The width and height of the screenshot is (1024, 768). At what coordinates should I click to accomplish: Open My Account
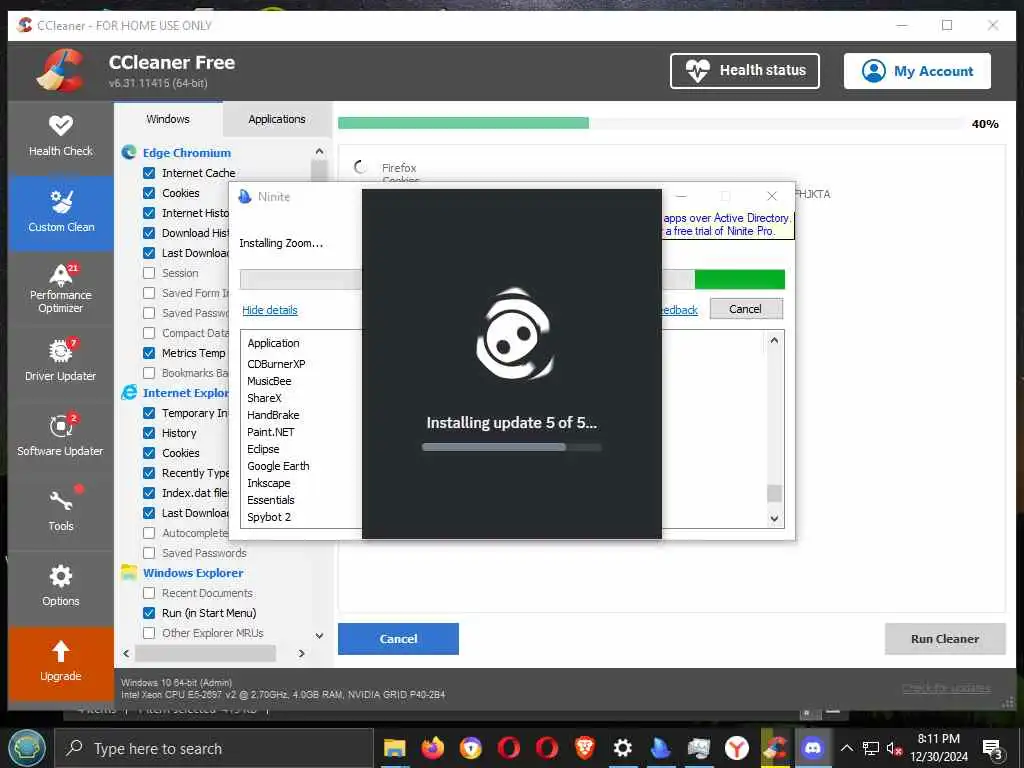point(917,71)
